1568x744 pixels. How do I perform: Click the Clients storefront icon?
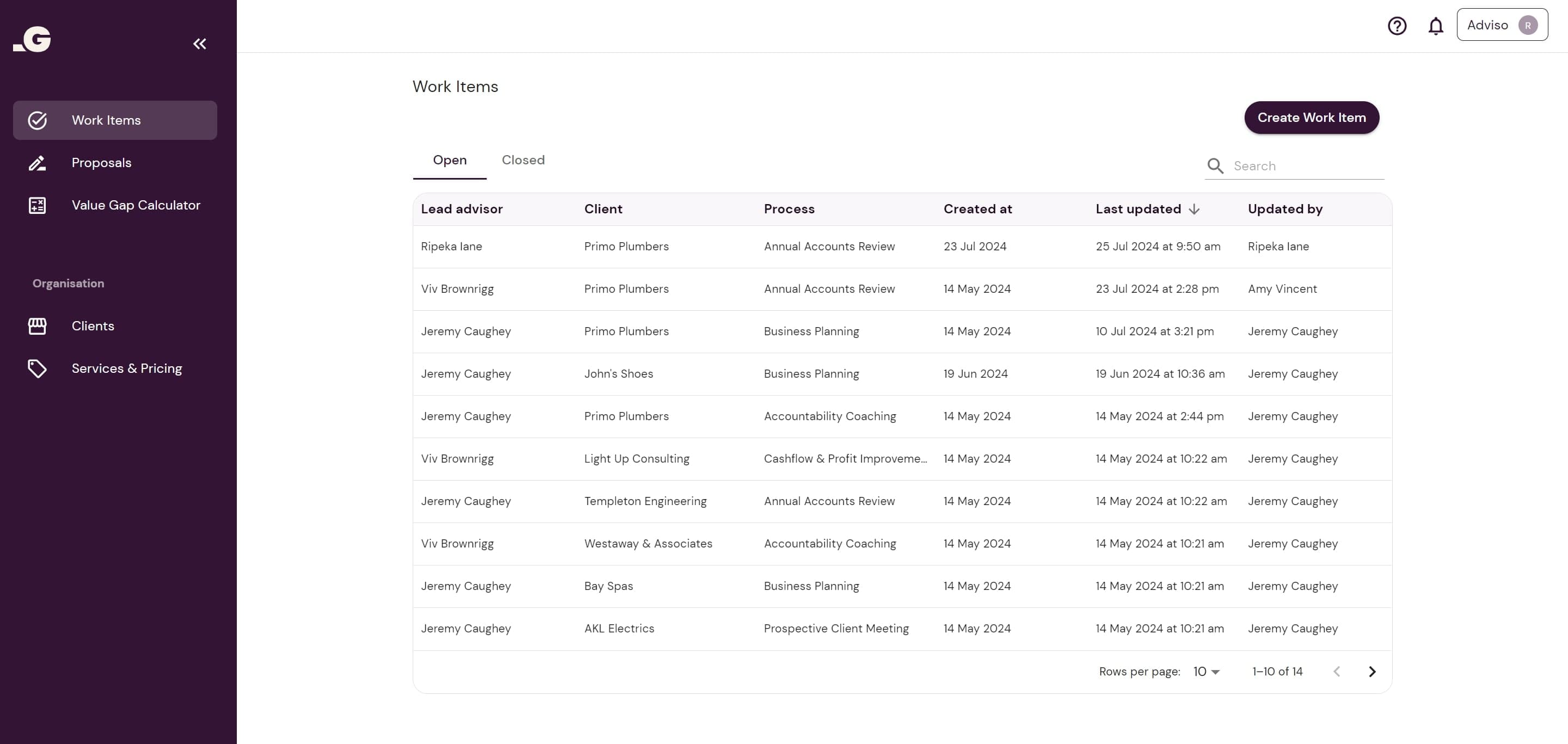tap(37, 326)
